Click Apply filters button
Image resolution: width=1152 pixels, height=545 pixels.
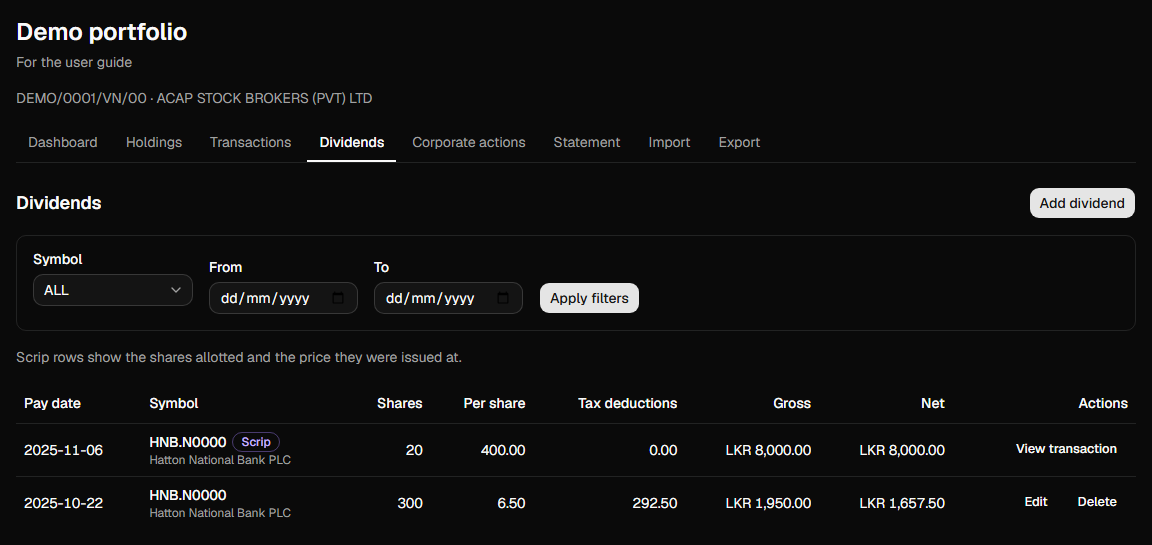(x=589, y=298)
